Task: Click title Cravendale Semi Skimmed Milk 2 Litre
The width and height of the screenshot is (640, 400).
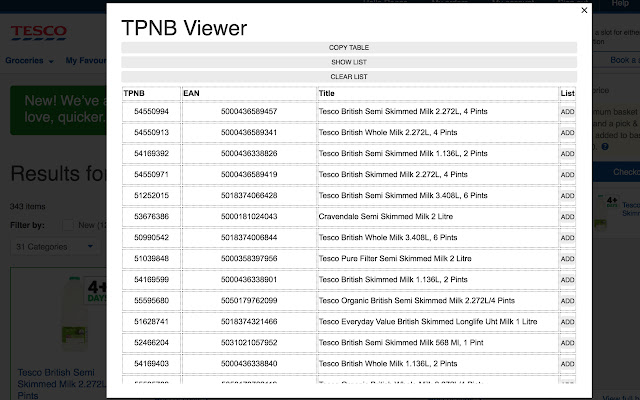Action: (x=386, y=217)
